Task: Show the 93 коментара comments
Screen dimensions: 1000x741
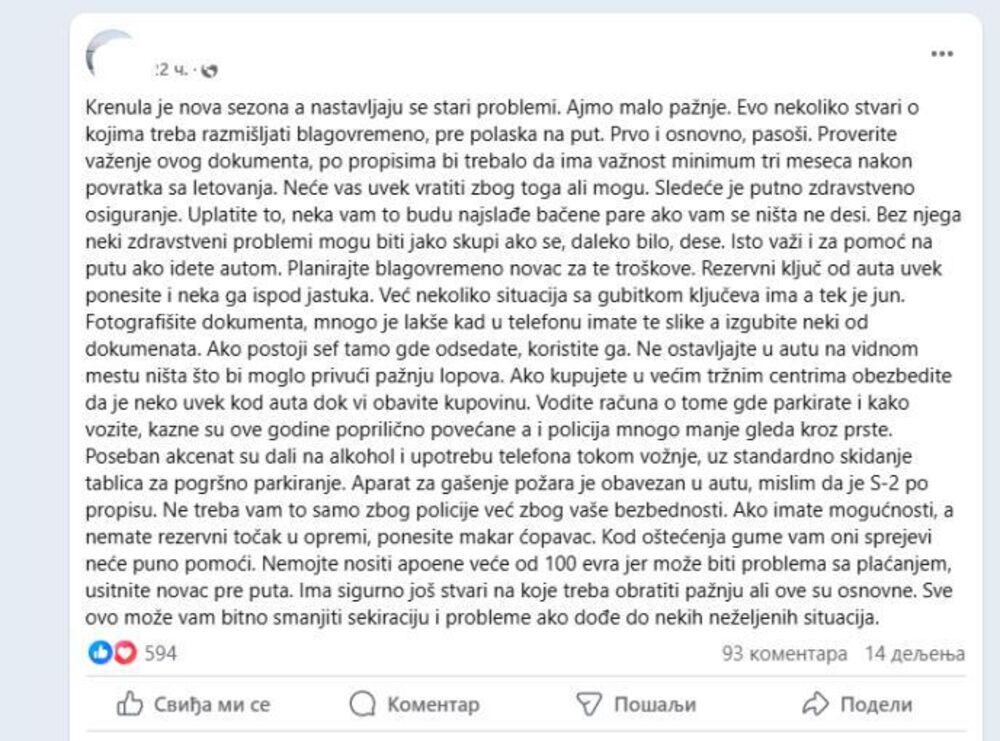Action: click(784, 654)
